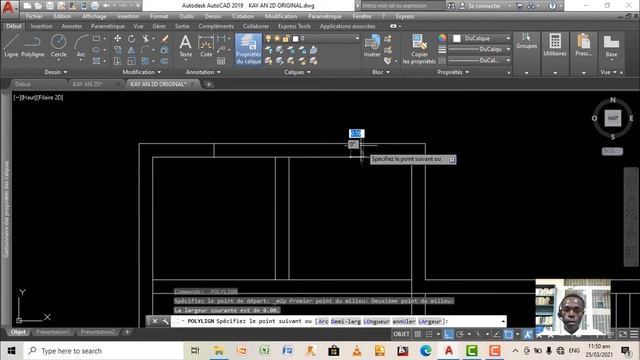640x360 pixels.
Task: Click the Erase (Effacer) tool
Action: [x=164, y=38]
